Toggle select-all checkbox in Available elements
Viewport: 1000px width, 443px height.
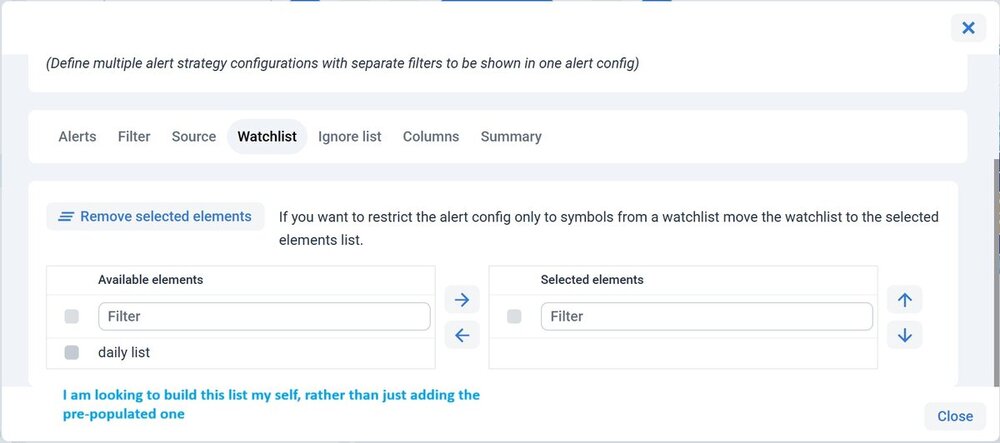click(x=72, y=316)
